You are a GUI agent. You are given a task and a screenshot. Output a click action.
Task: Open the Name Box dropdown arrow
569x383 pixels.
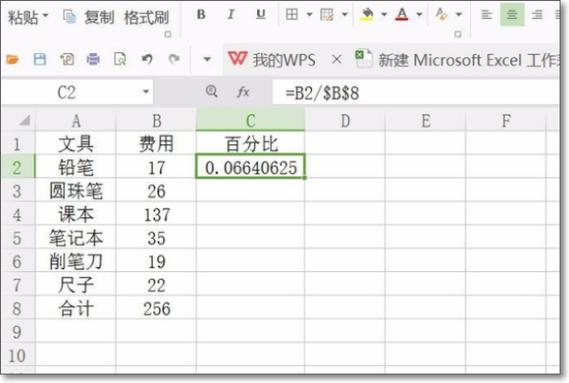(x=146, y=92)
